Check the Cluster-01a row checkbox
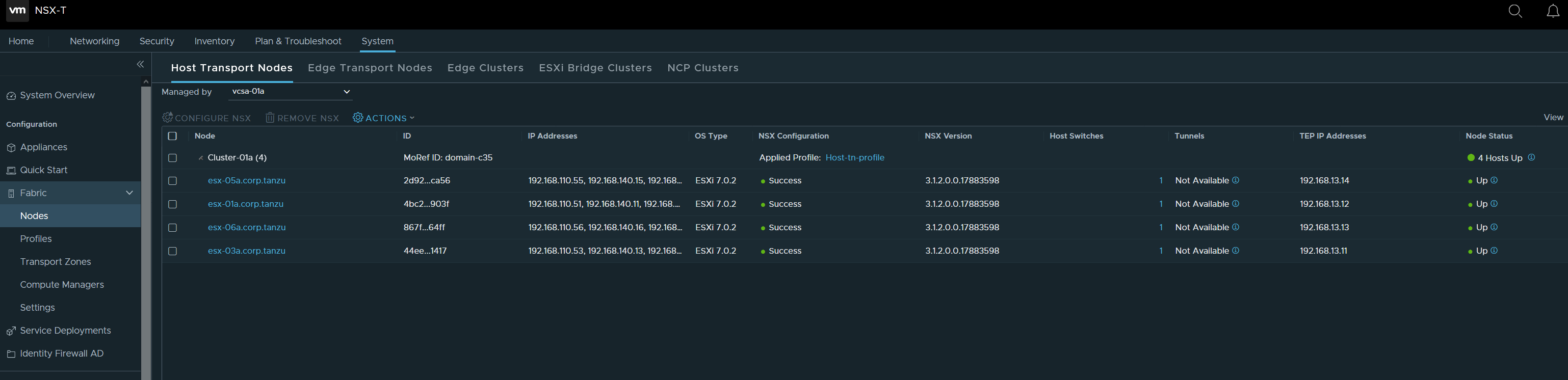 point(172,158)
